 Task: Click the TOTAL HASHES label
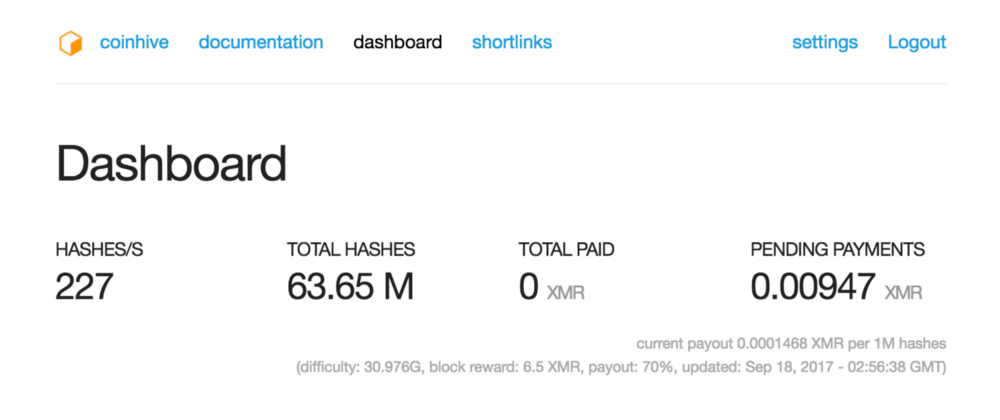click(351, 250)
